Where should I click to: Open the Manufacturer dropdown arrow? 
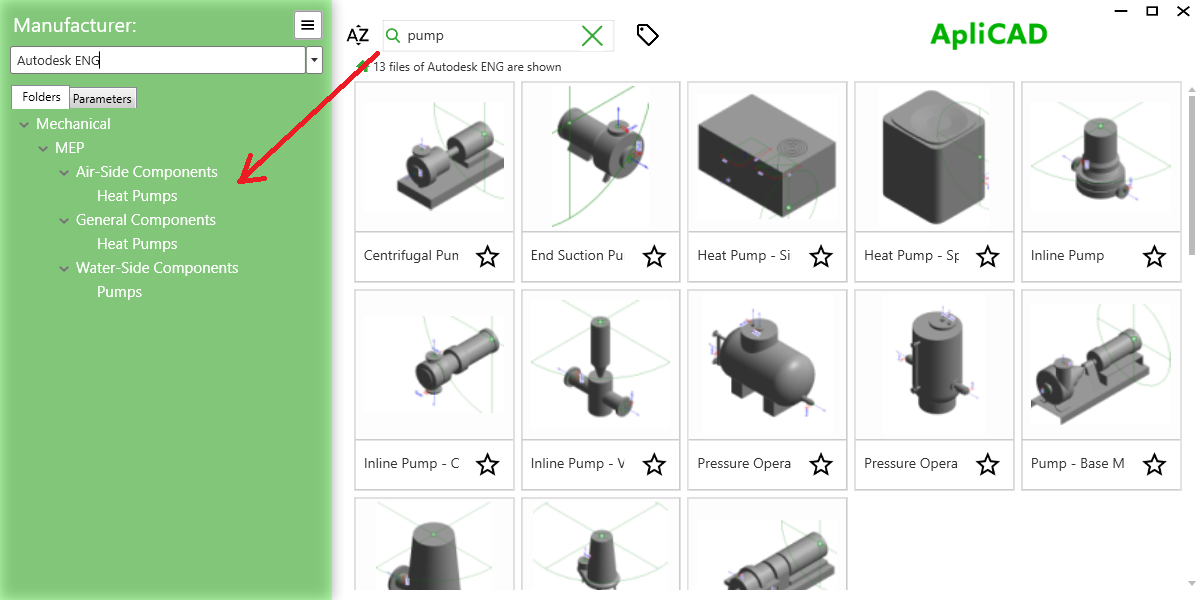pos(314,59)
